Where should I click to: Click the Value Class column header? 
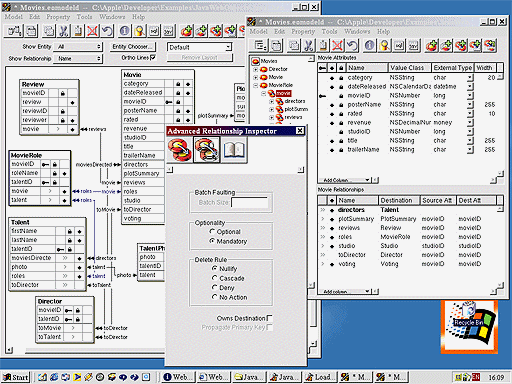[409, 68]
